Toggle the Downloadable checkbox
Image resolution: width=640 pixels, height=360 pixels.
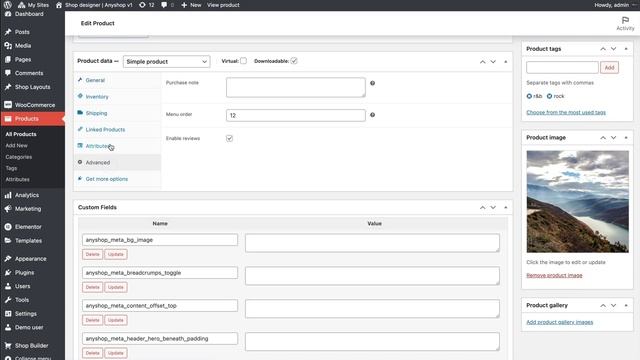(294, 61)
